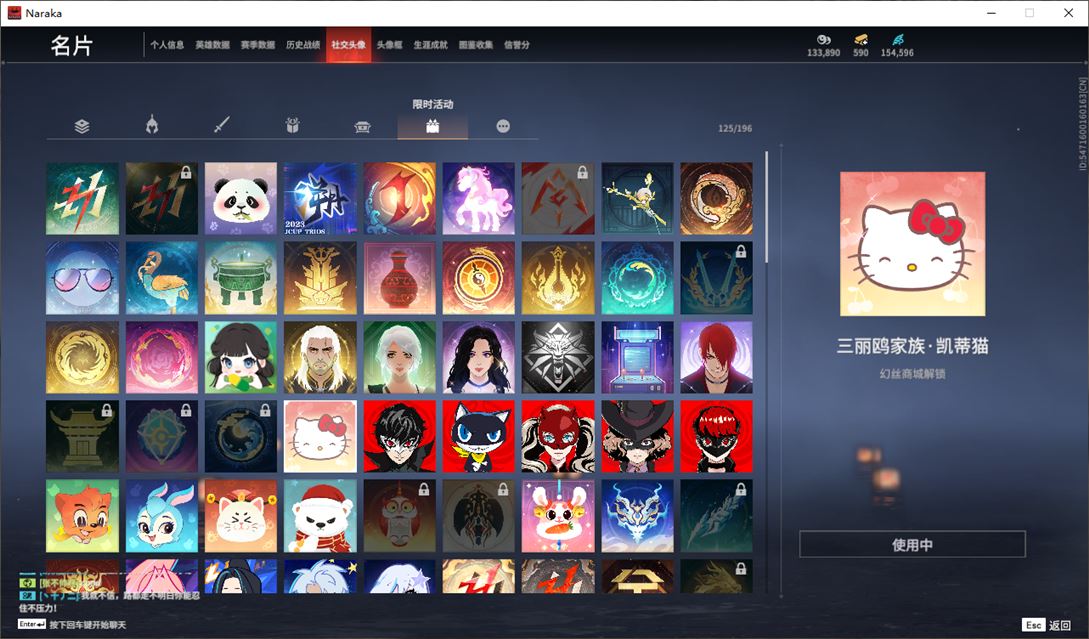Pick the orange fox avatar
The height and width of the screenshot is (639, 1089).
point(83,515)
